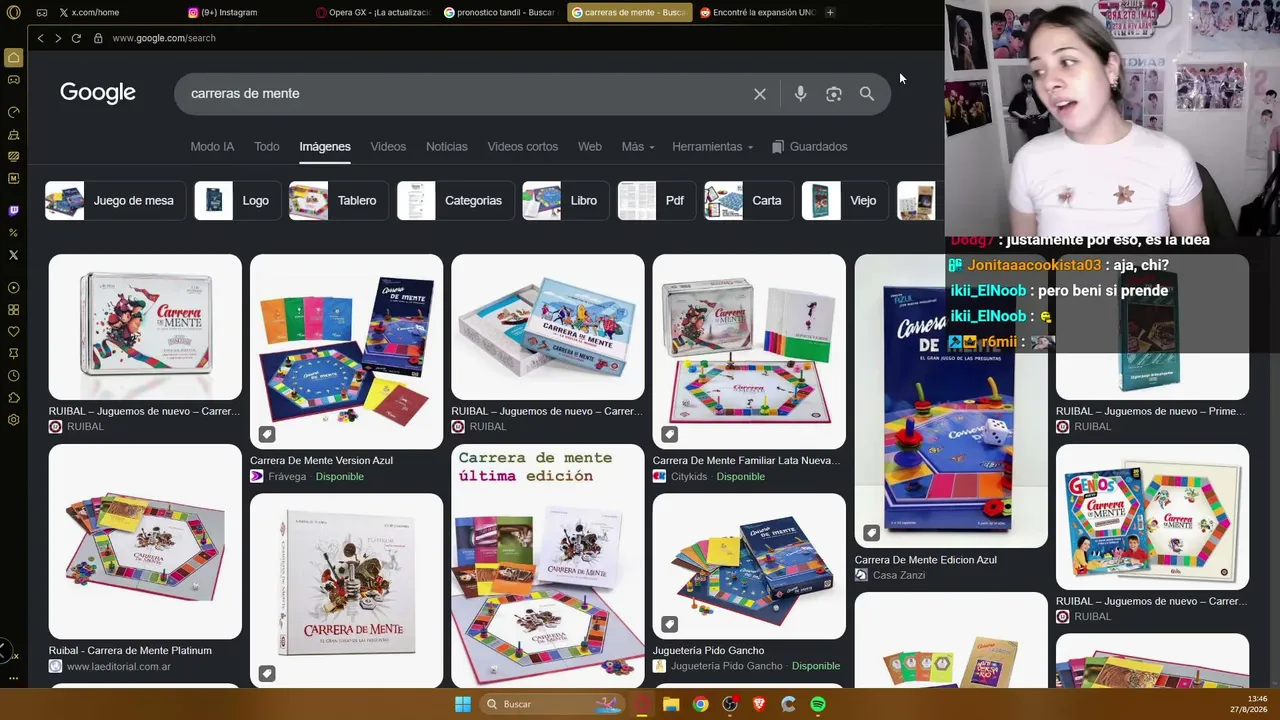Filter images by Libro chip

565,201
